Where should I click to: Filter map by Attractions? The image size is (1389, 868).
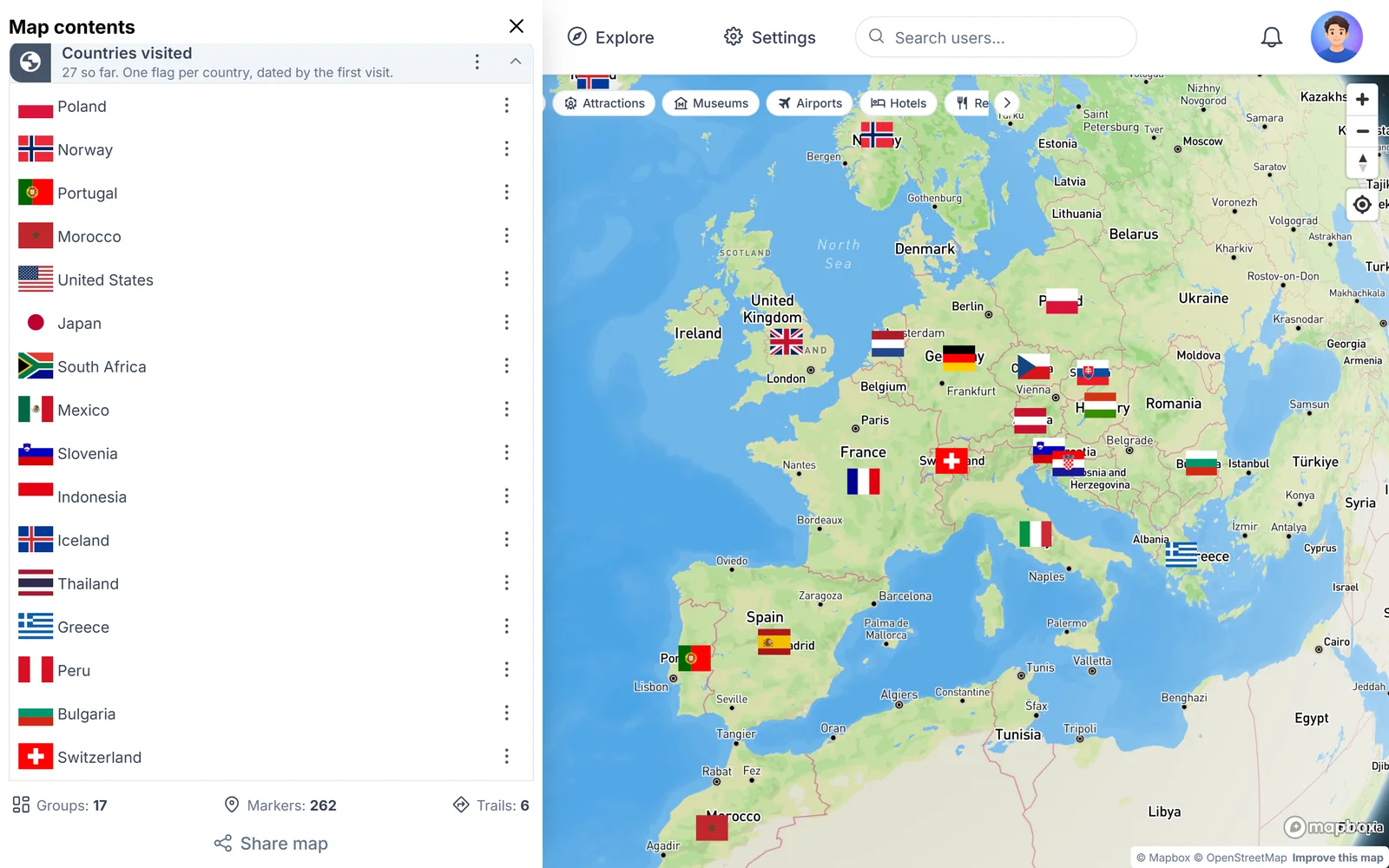pos(604,103)
